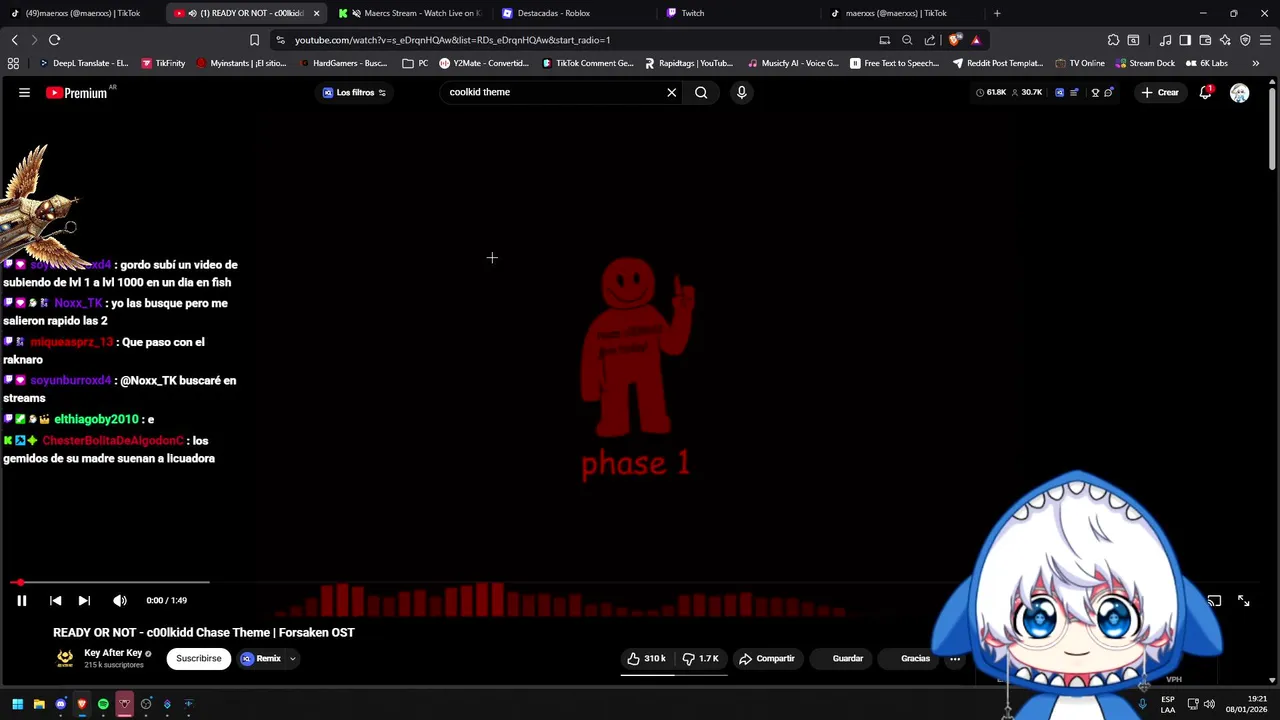Open the more actions three-dot menu

pos(955,658)
